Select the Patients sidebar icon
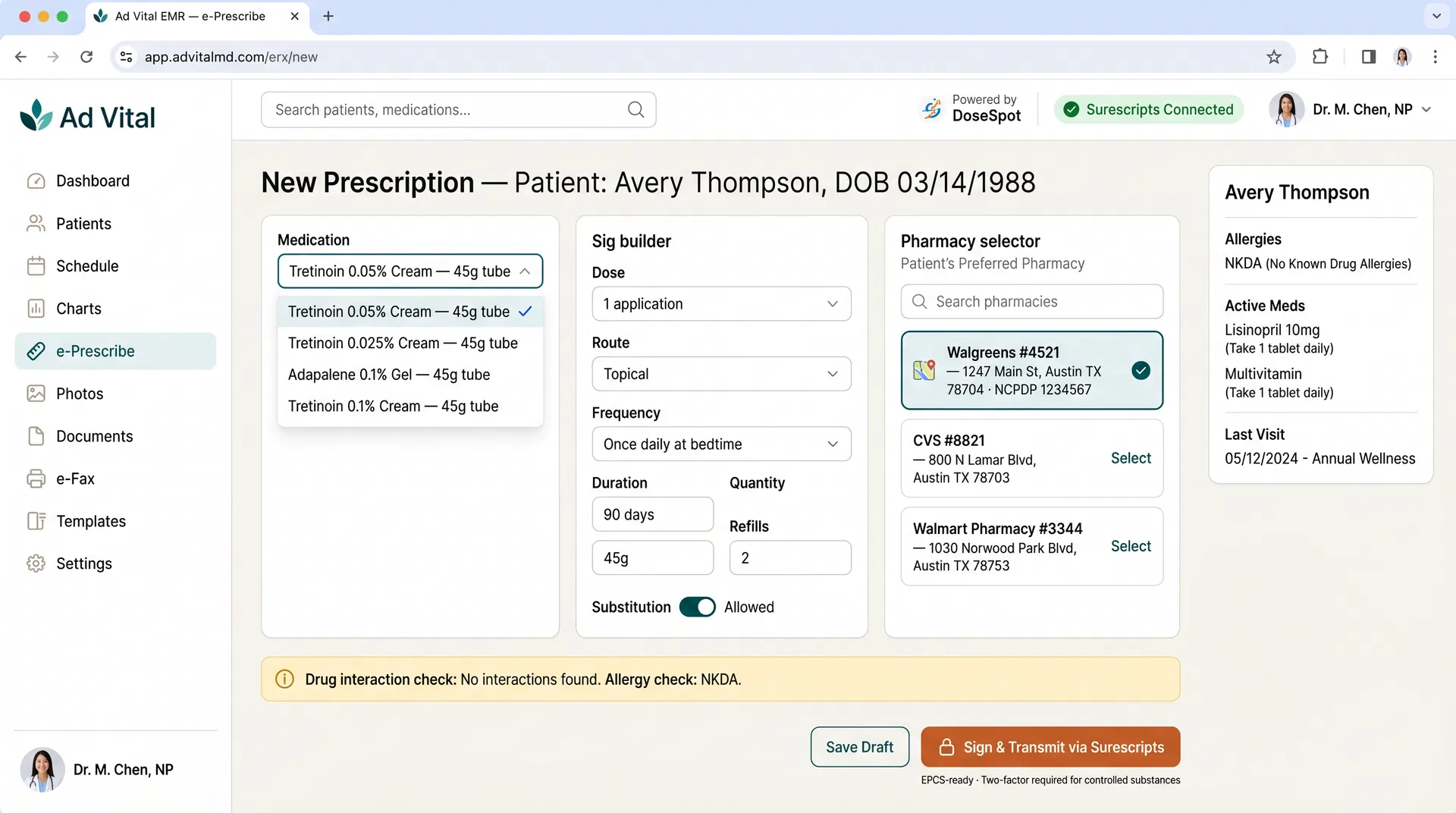This screenshot has height=813, width=1456. 37,223
